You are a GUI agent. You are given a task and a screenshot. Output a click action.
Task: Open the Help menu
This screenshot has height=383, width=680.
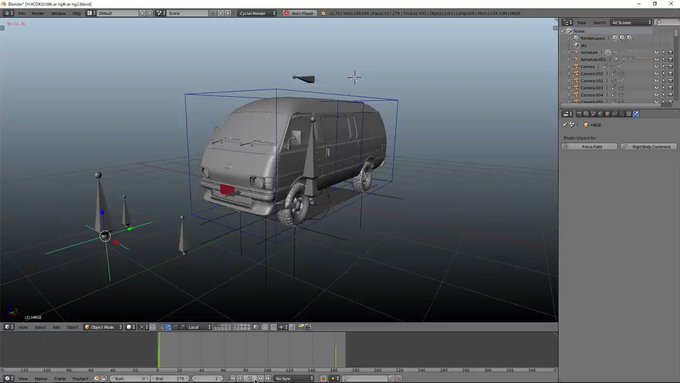[x=76, y=13]
